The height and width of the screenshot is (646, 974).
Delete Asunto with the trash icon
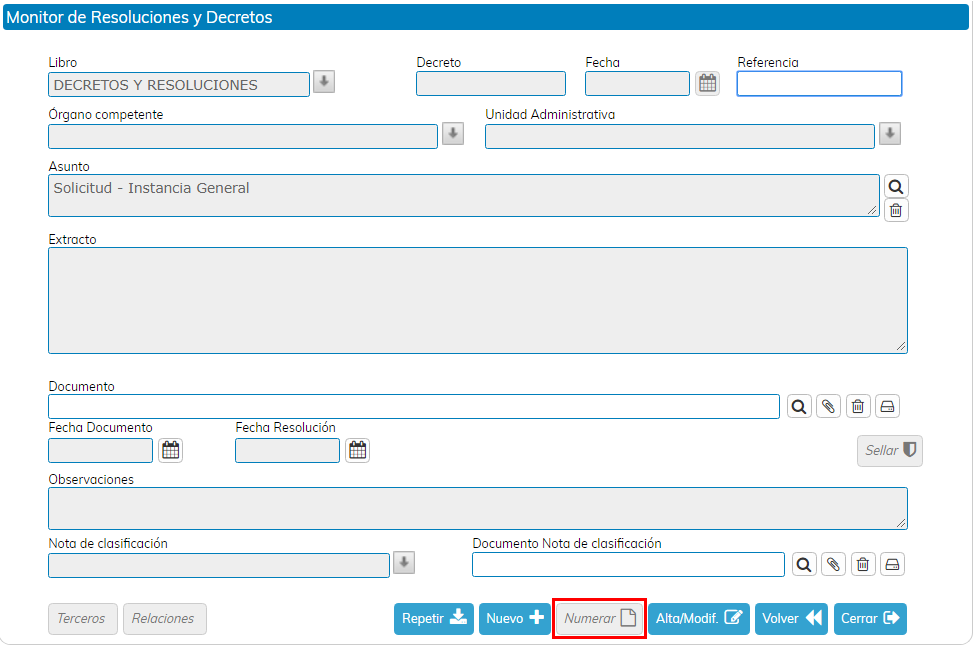tap(896, 211)
